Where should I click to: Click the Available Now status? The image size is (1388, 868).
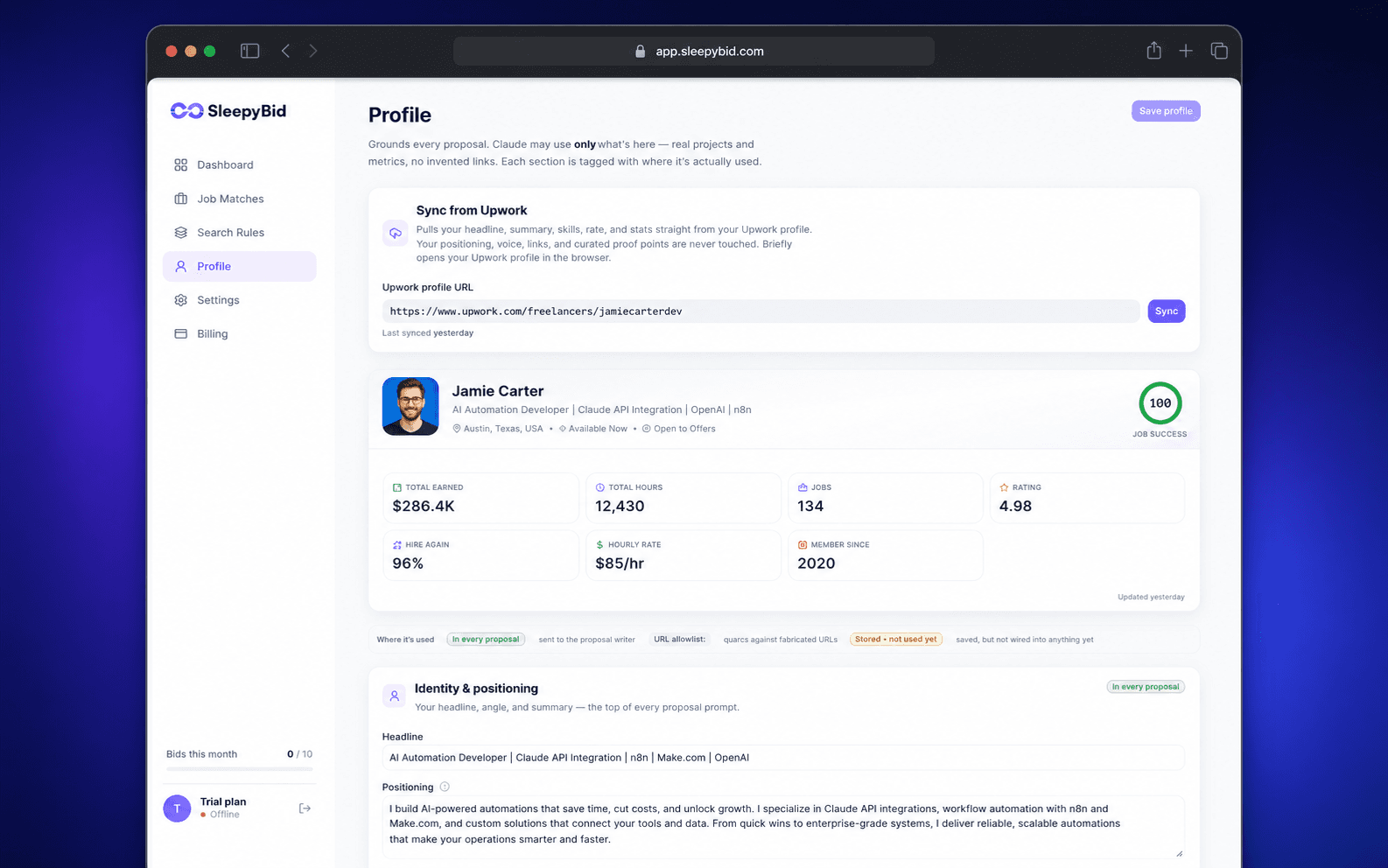point(592,429)
